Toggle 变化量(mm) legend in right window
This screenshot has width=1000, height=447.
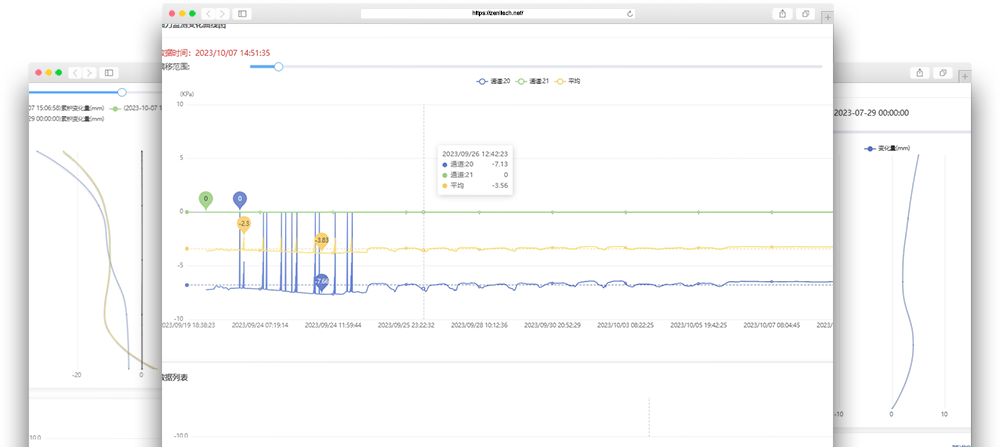(x=887, y=148)
